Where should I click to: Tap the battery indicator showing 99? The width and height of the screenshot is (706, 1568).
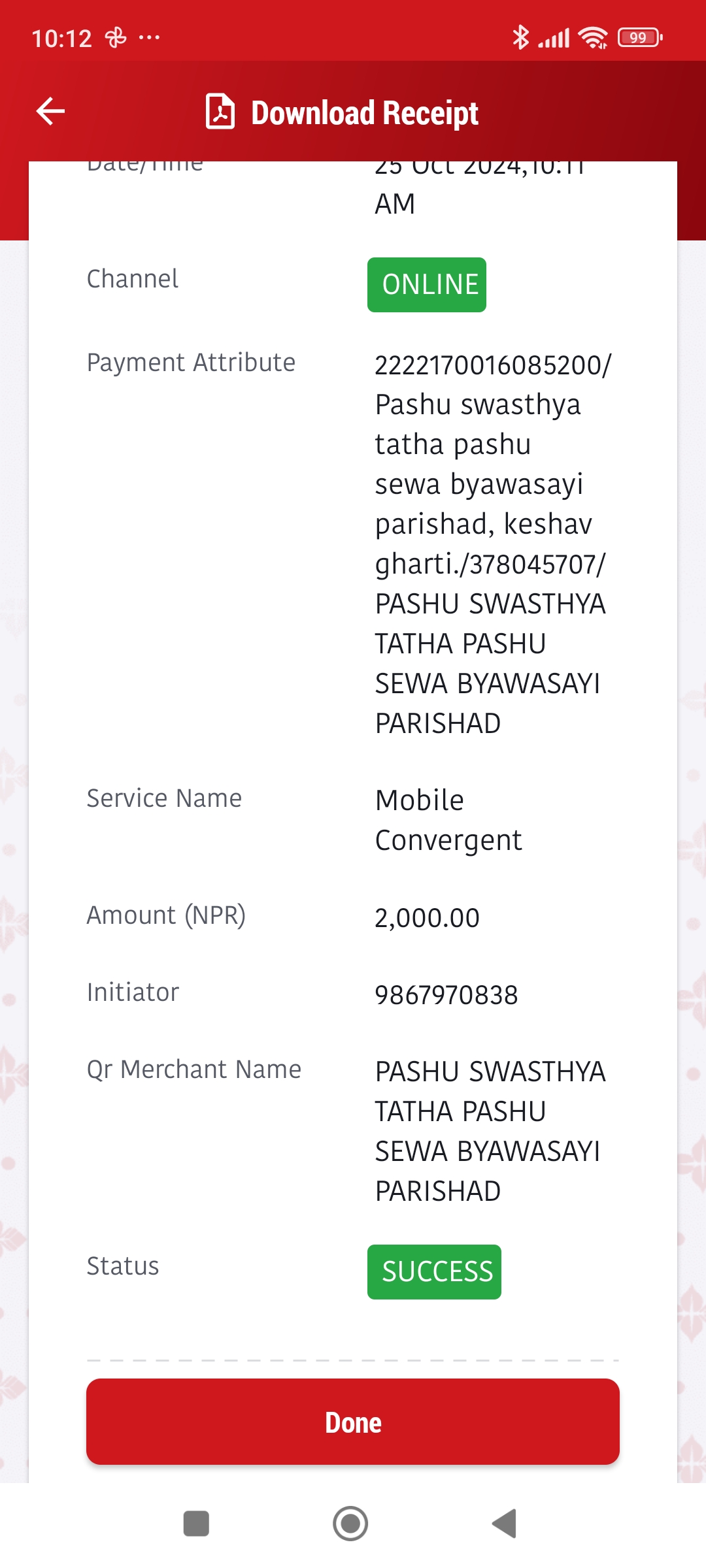click(640, 38)
